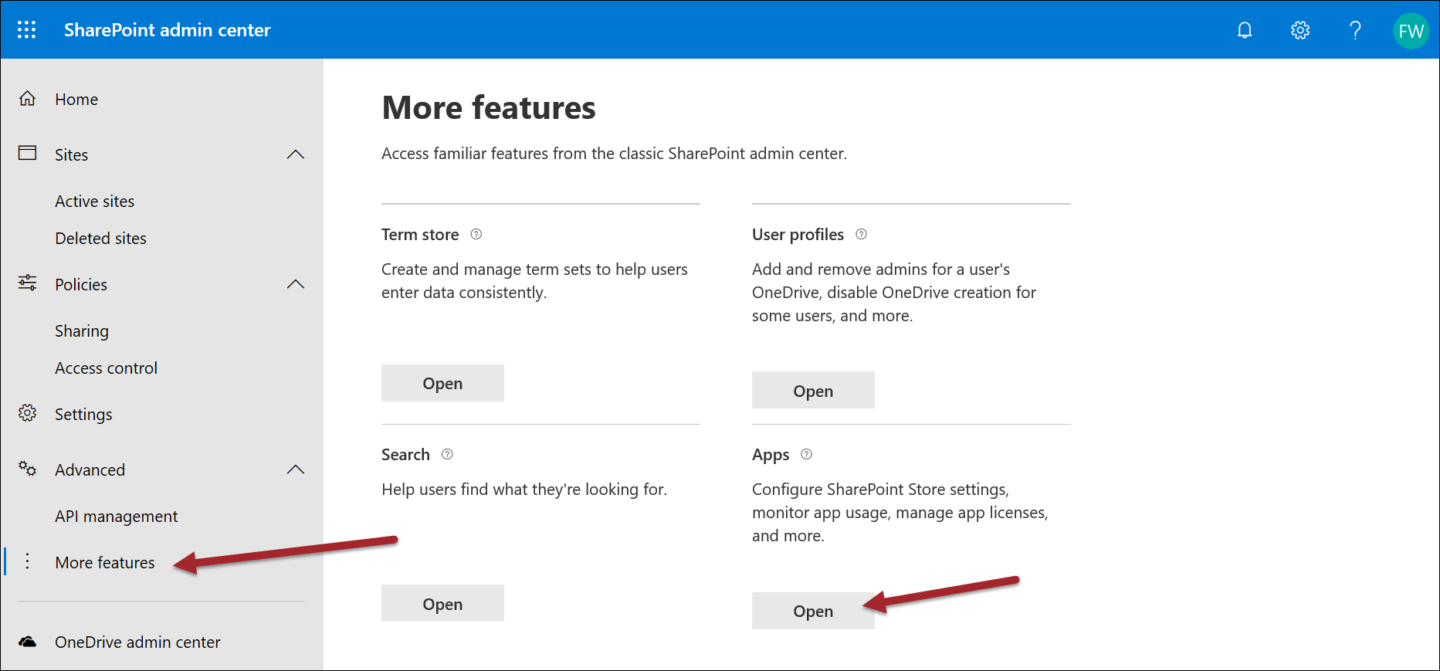Show info tooltip for Apps

click(x=806, y=454)
